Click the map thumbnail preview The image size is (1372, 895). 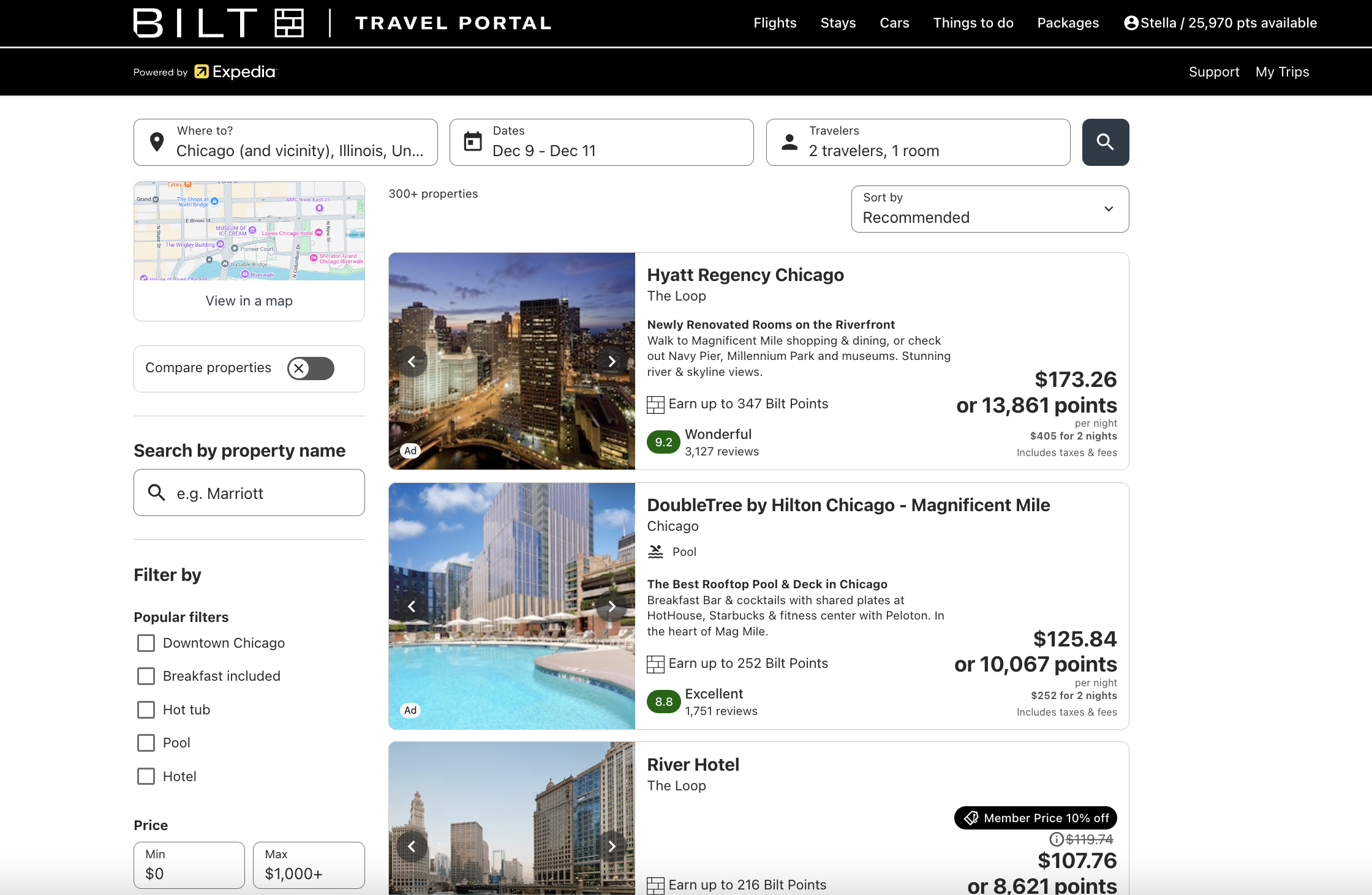(249, 231)
